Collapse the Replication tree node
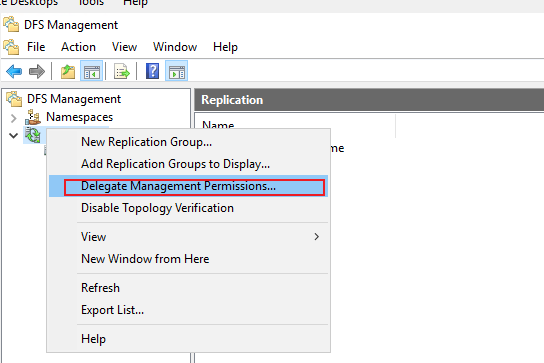Viewport: 544px width, 363px height. pos(14,135)
